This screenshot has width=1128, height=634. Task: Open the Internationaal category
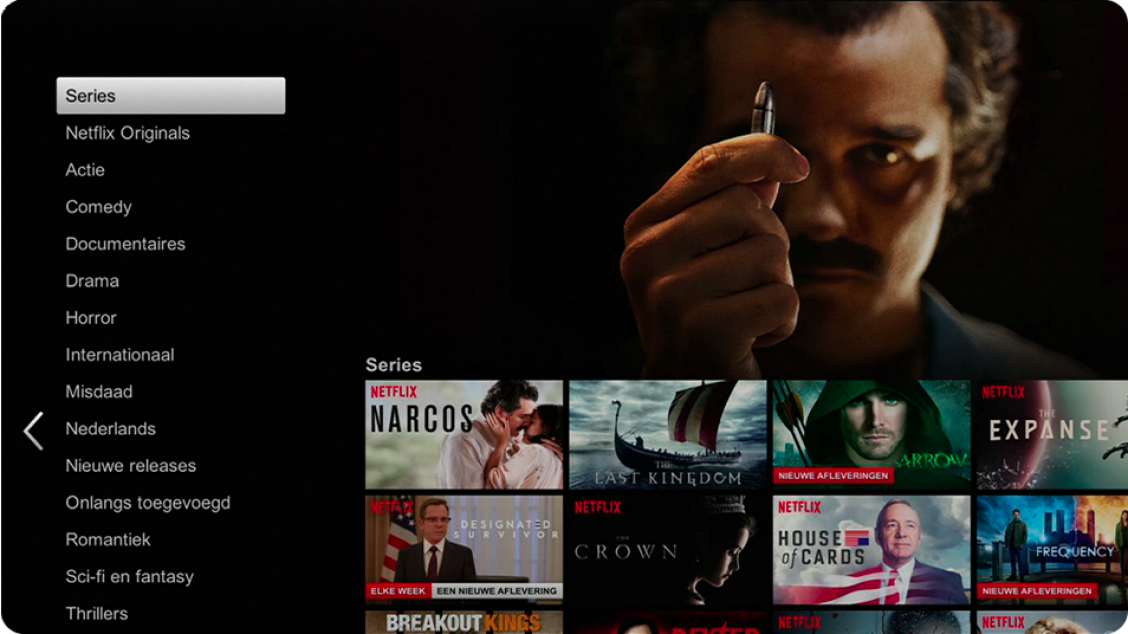point(119,355)
